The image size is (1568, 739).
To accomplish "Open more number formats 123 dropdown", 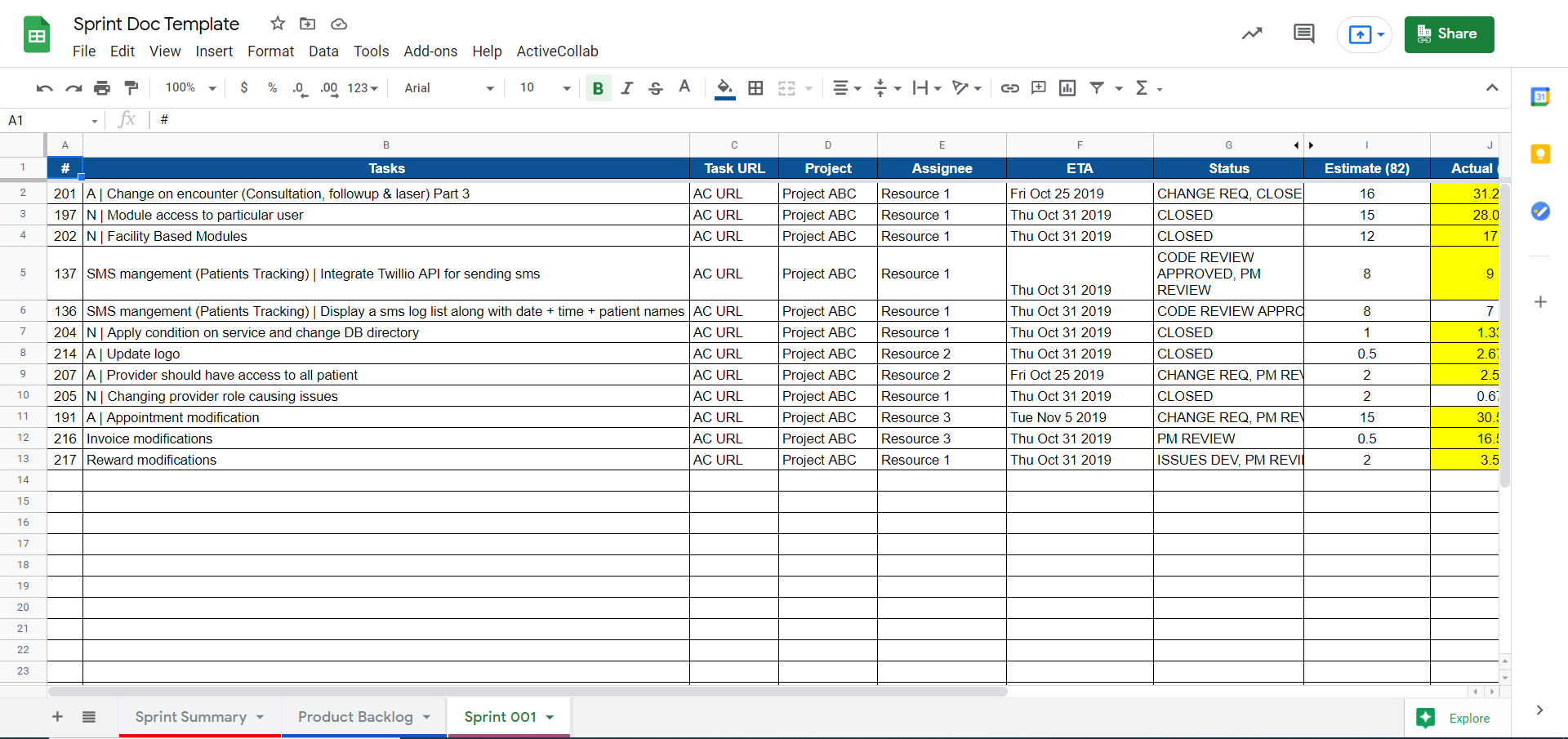I will [363, 88].
